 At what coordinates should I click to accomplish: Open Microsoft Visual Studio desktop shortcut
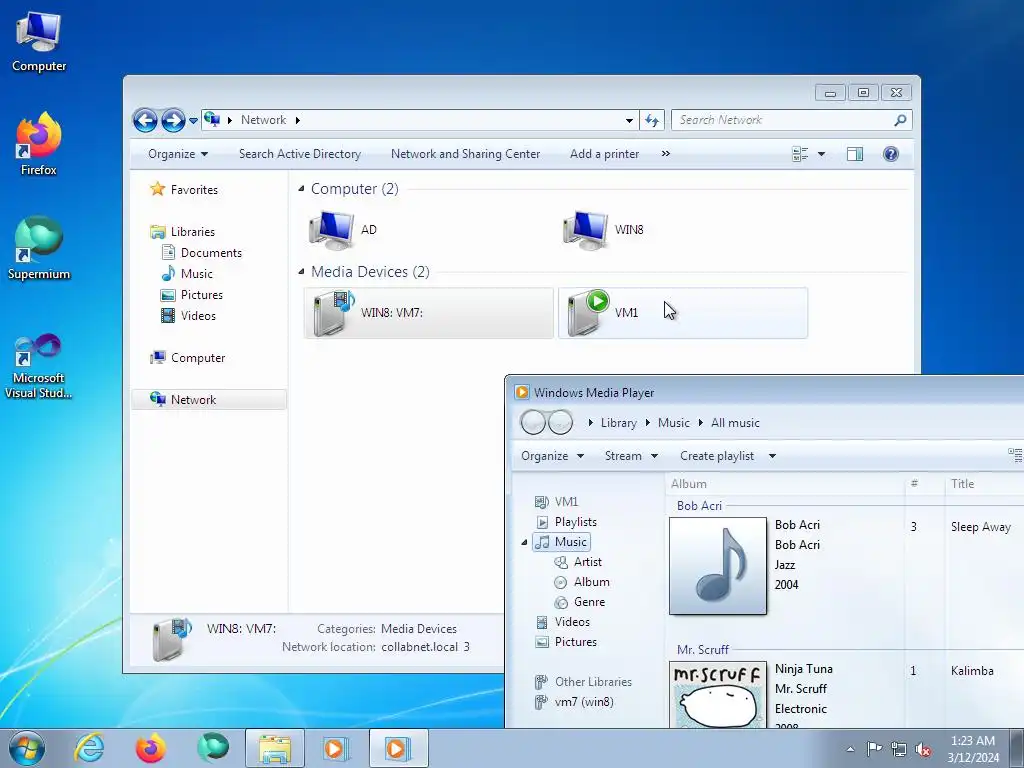tap(39, 366)
